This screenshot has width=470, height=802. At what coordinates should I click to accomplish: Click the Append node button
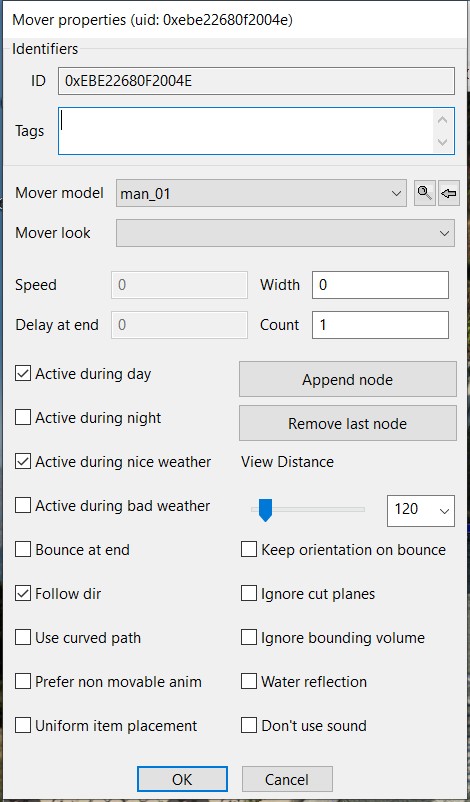point(348,380)
